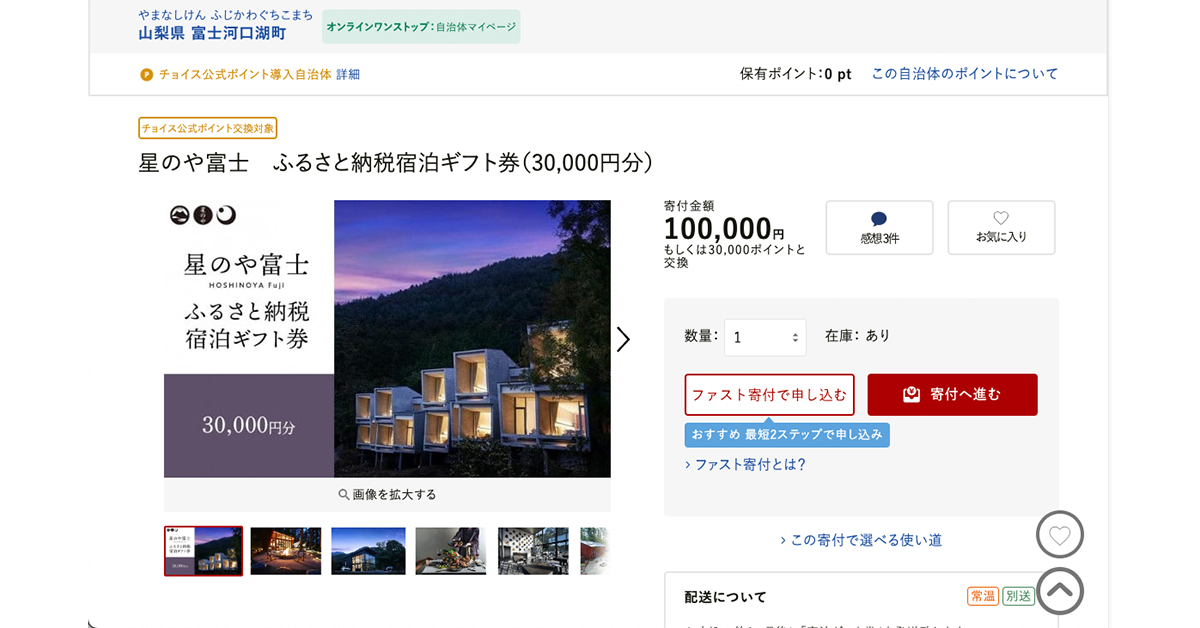Click the Hoshinoya logo icons on banner
1200x628 pixels.
coord(203,214)
